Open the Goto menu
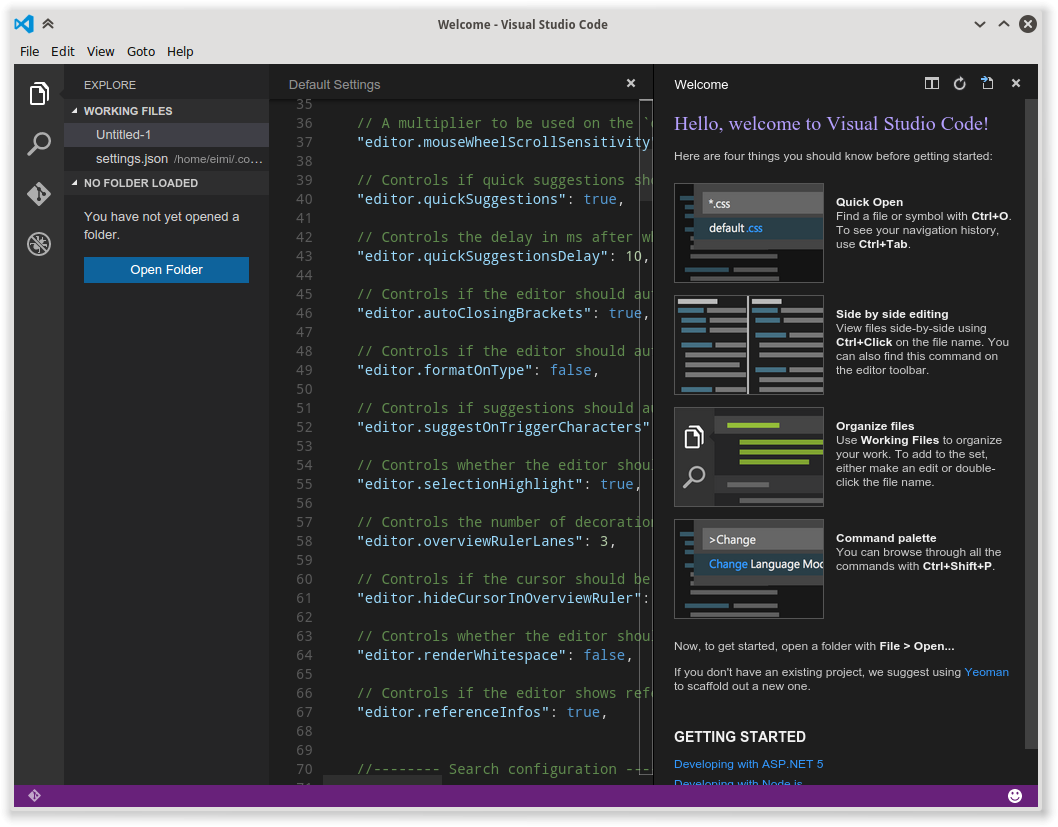Viewport: 1058px width, 827px height. coord(140,51)
